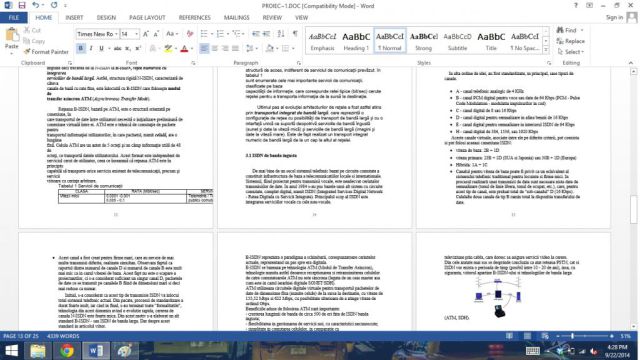640x360 pixels.
Task: Open Google Chrome from taskbar
Action: pyautogui.click(x=67, y=351)
